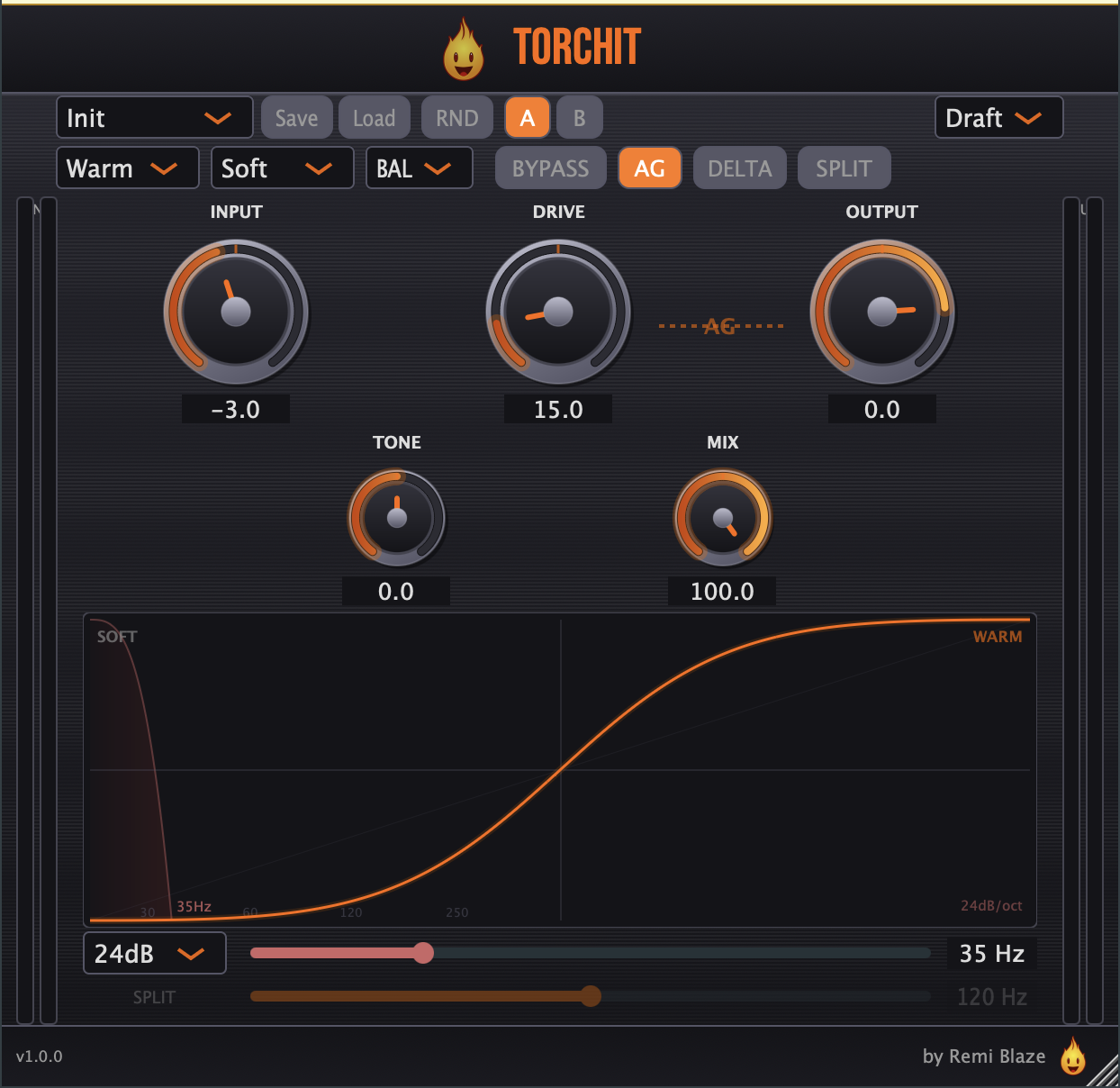The width and height of the screenshot is (1120, 1088).
Task: Switch to the A state
Action: tap(528, 118)
